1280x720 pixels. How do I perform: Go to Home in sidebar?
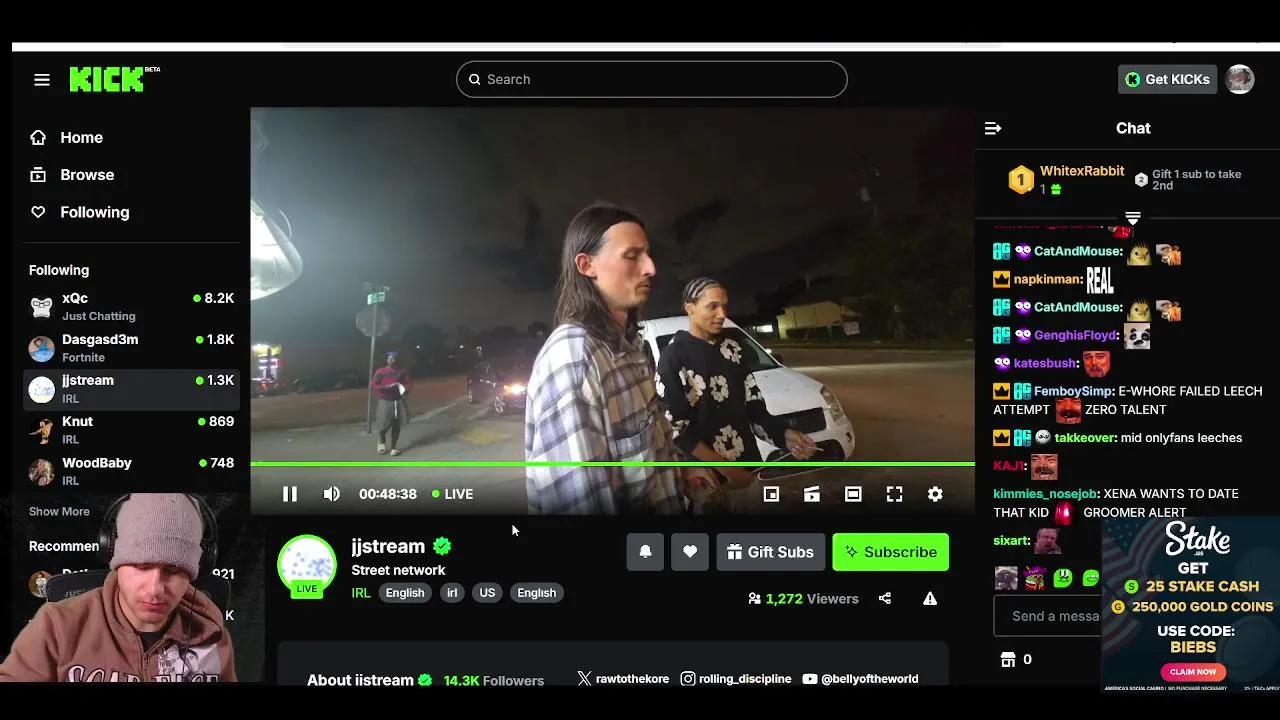[67, 138]
